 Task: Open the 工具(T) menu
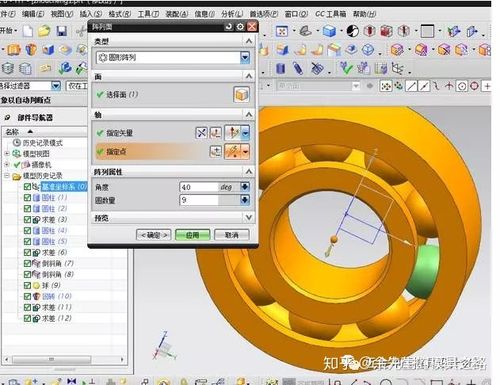pyautogui.click(x=148, y=14)
